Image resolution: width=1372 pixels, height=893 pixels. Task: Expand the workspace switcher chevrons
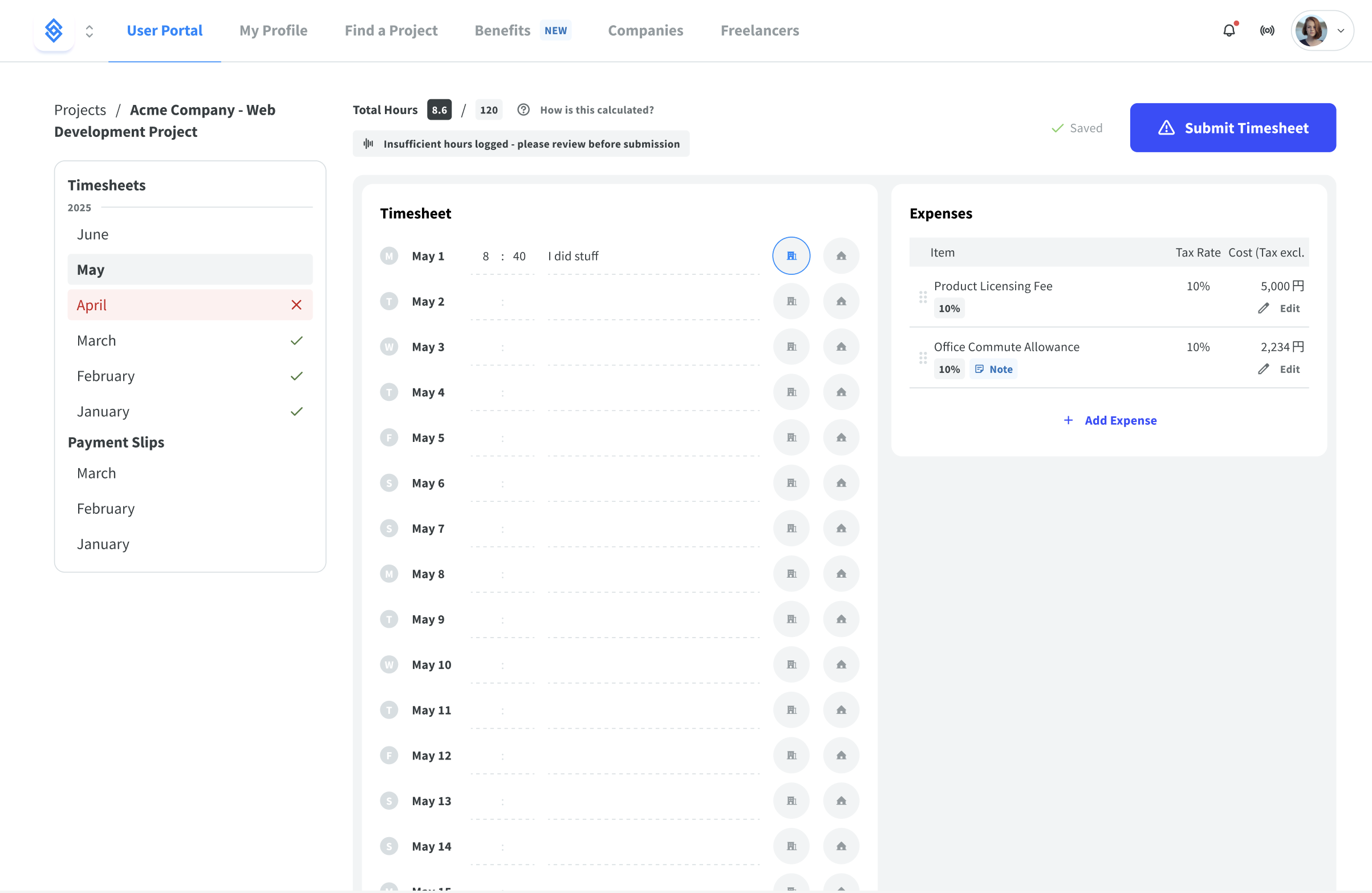click(x=90, y=31)
